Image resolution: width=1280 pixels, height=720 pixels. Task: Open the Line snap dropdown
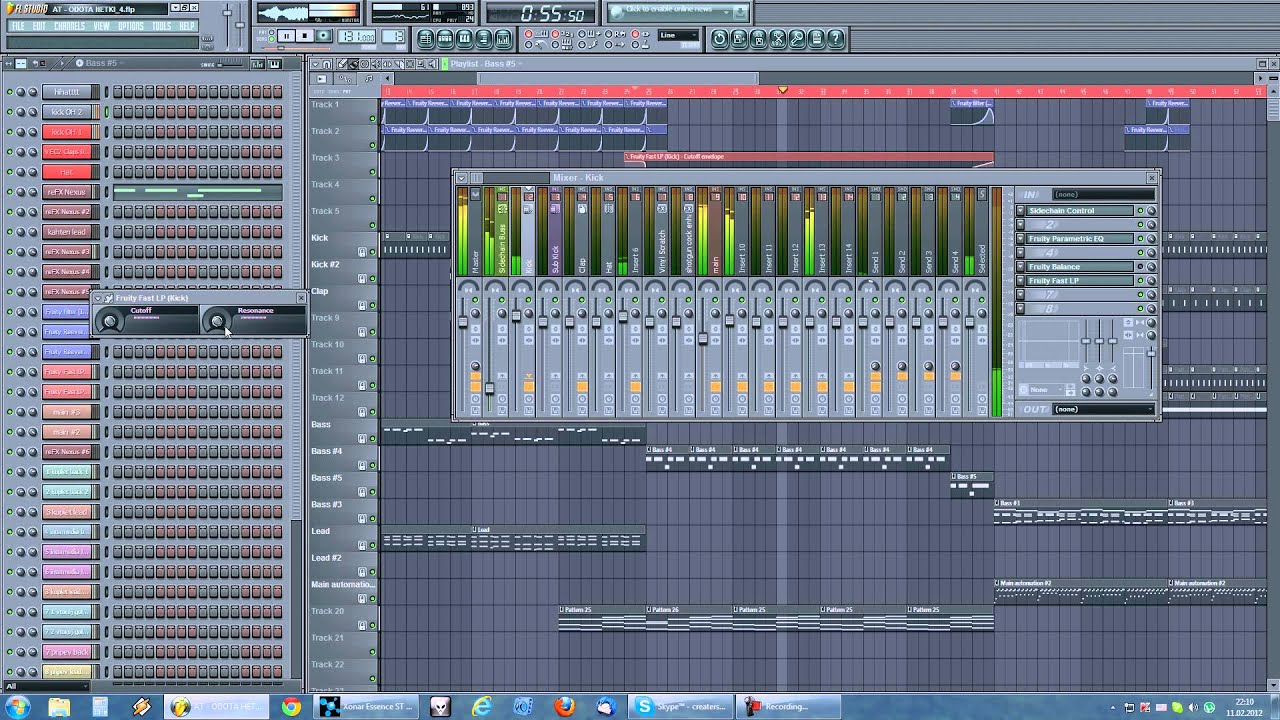click(679, 35)
